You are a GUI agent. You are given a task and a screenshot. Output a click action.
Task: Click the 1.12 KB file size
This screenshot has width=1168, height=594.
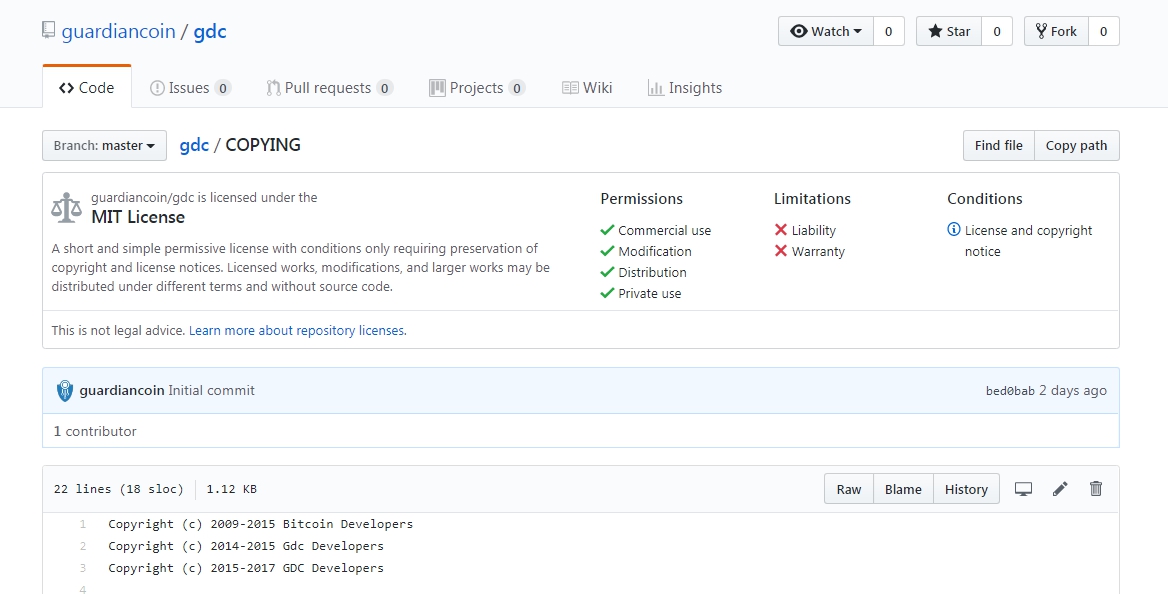[x=232, y=489]
